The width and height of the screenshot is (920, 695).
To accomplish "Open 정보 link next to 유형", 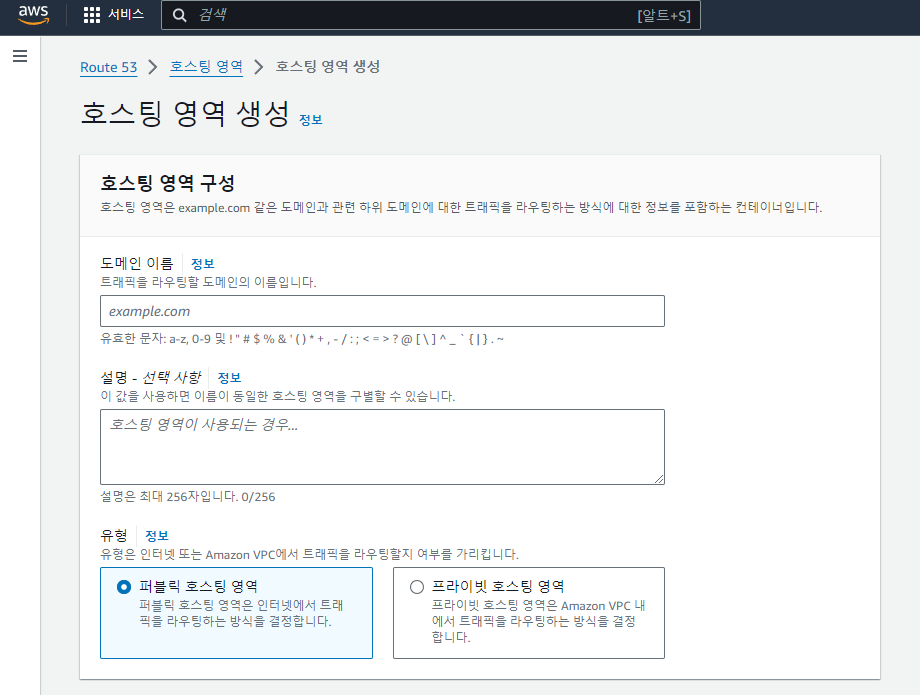I will pyautogui.click(x=157, y=535).
